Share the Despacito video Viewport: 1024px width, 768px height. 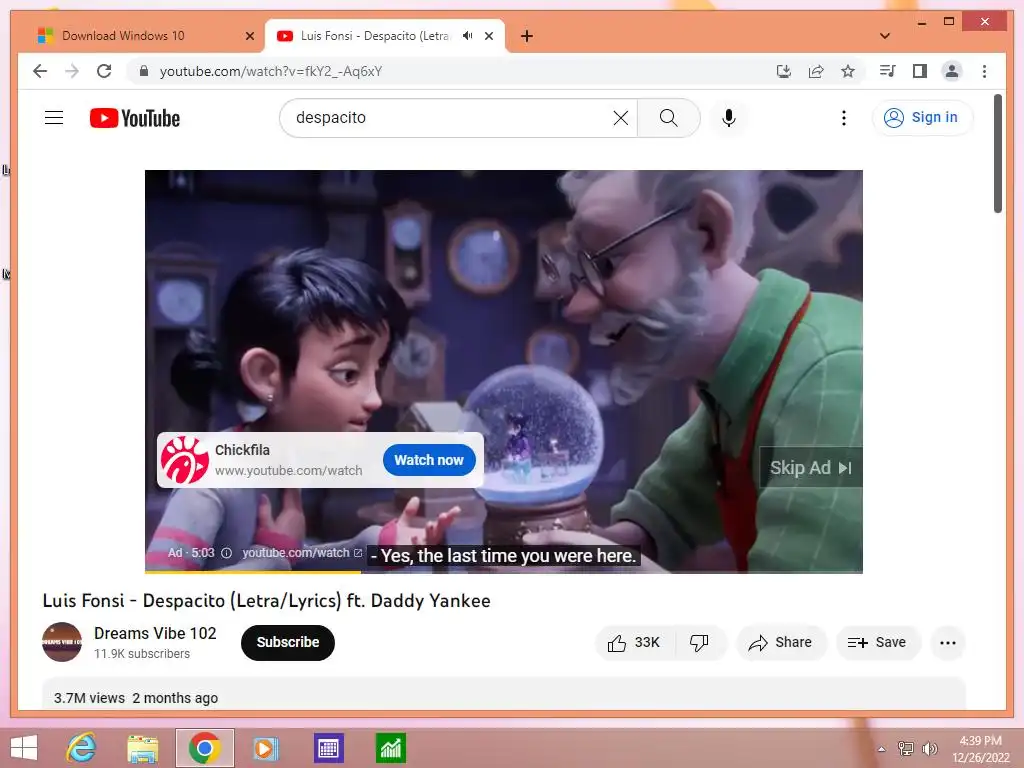[x=781, y=643]
